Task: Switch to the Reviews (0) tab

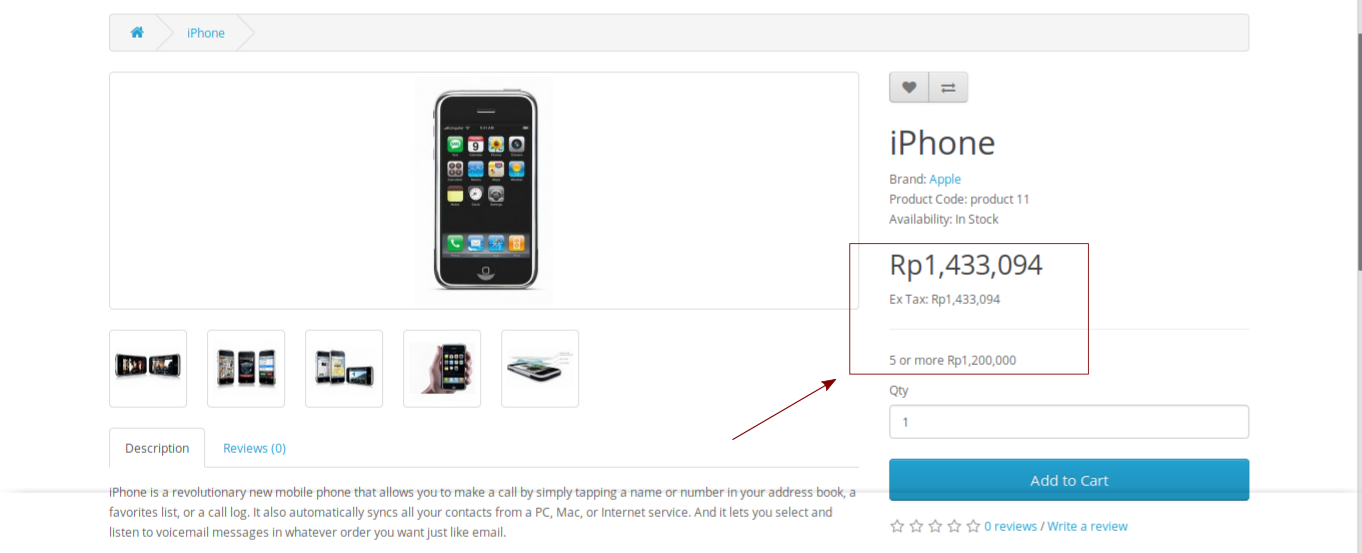Action: [x=254, y=448]
